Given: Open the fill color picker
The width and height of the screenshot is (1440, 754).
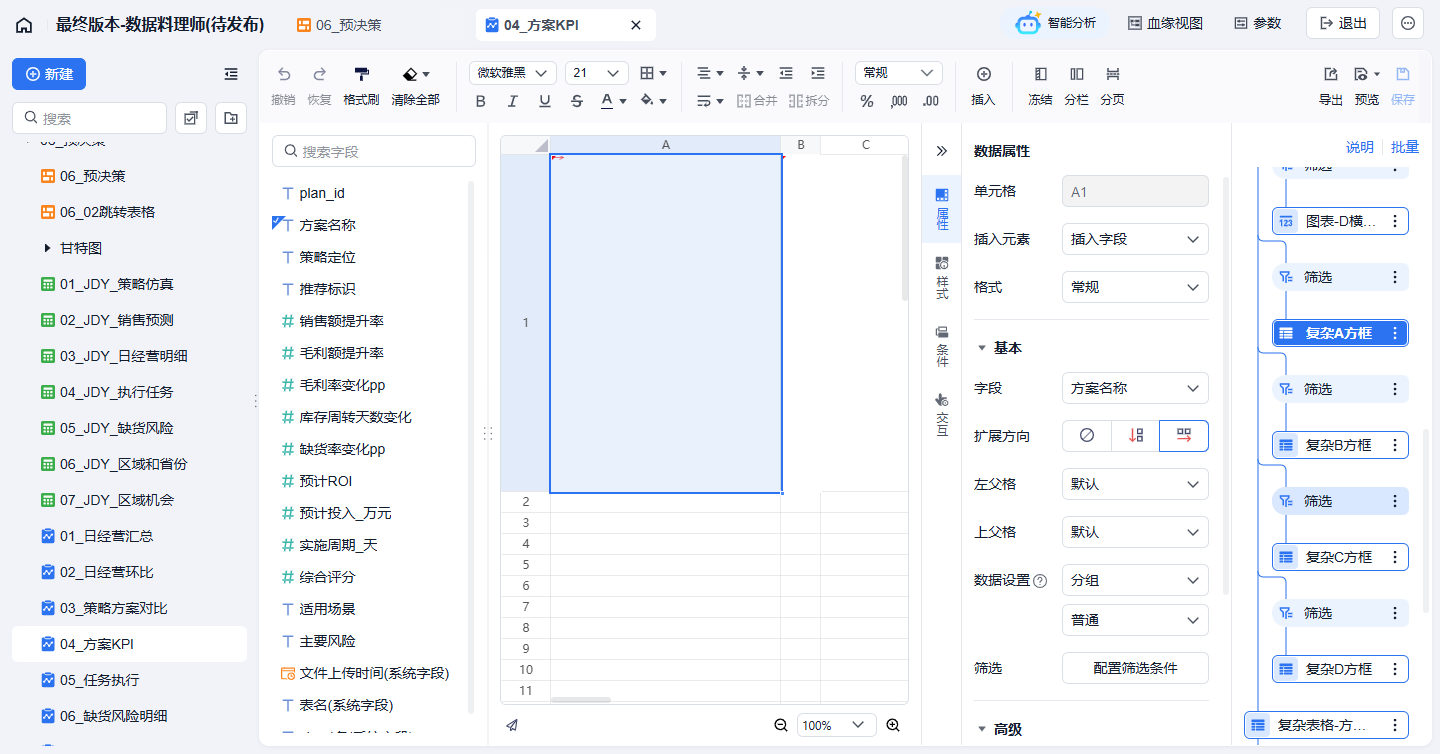Looking at the screenshot, I should [x=653, y=101].
